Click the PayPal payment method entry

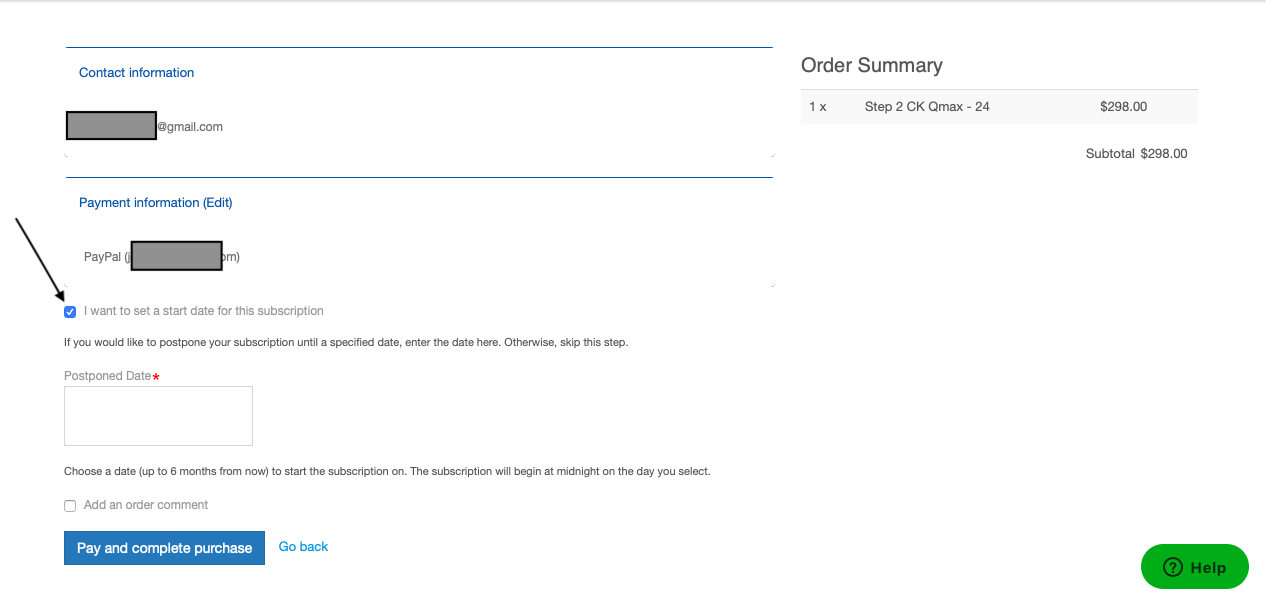162,257
